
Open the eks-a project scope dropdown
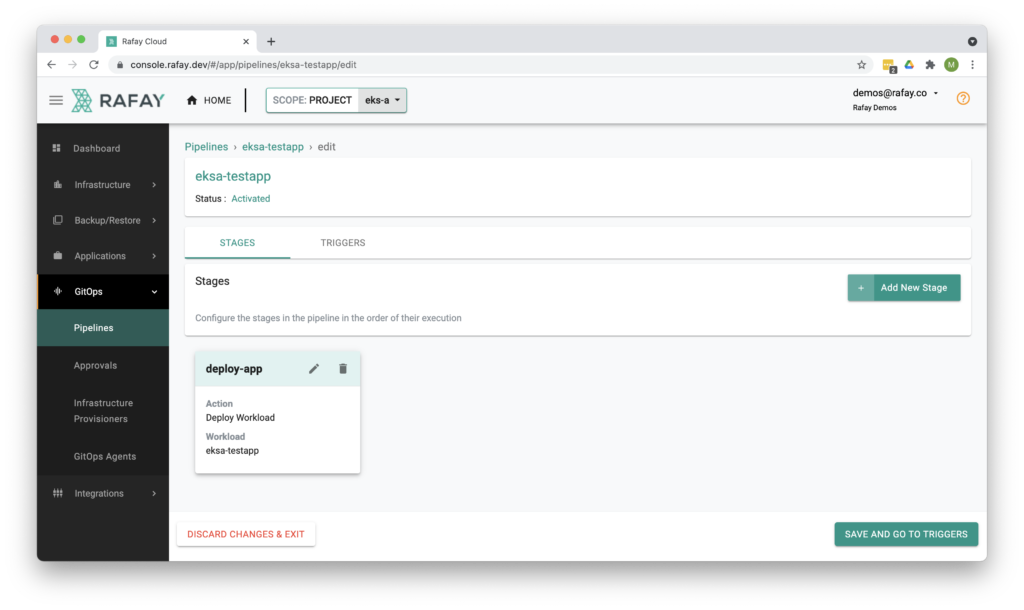point(382,101)
